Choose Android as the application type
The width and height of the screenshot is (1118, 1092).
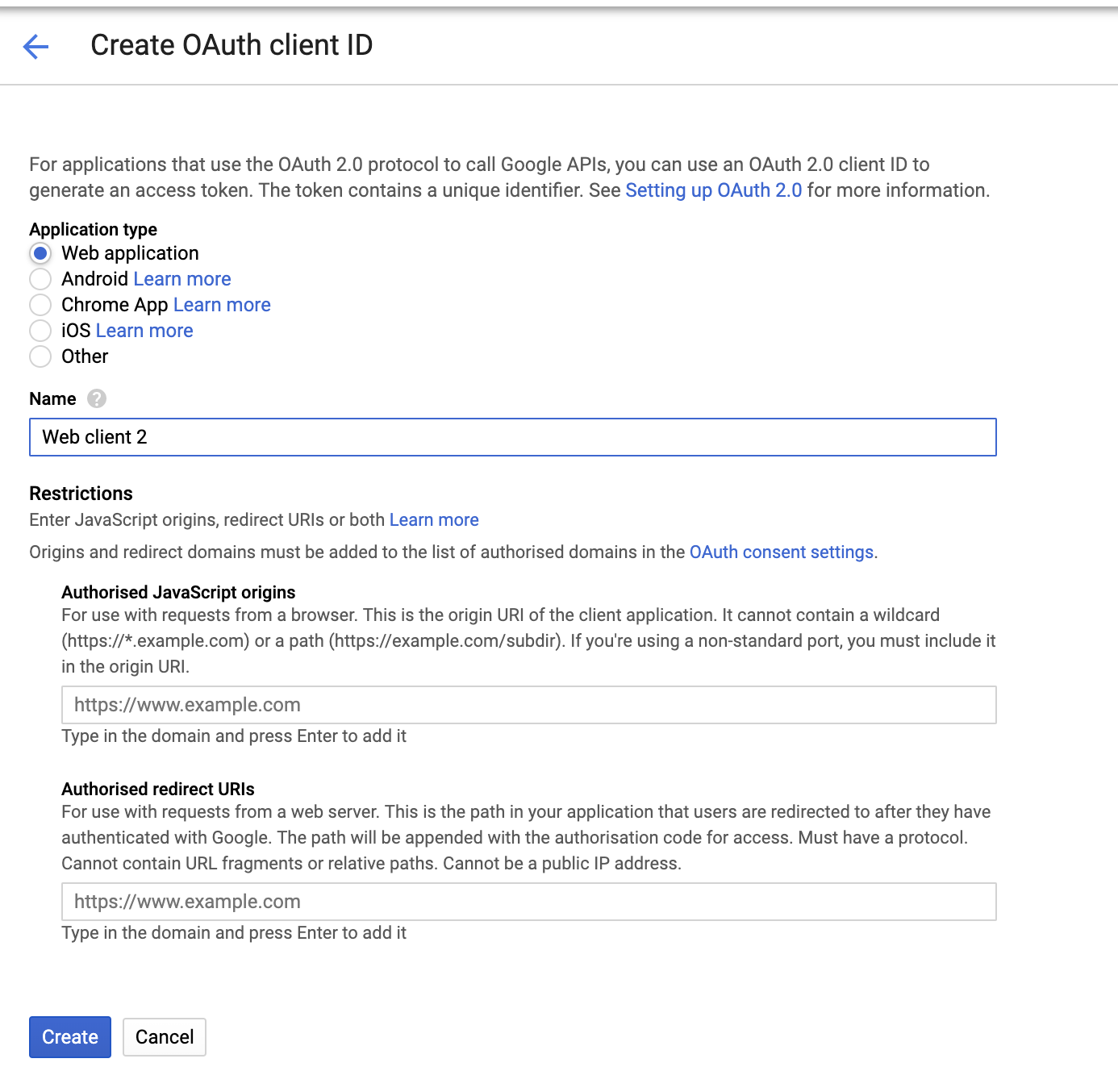[x=40, y=279]
